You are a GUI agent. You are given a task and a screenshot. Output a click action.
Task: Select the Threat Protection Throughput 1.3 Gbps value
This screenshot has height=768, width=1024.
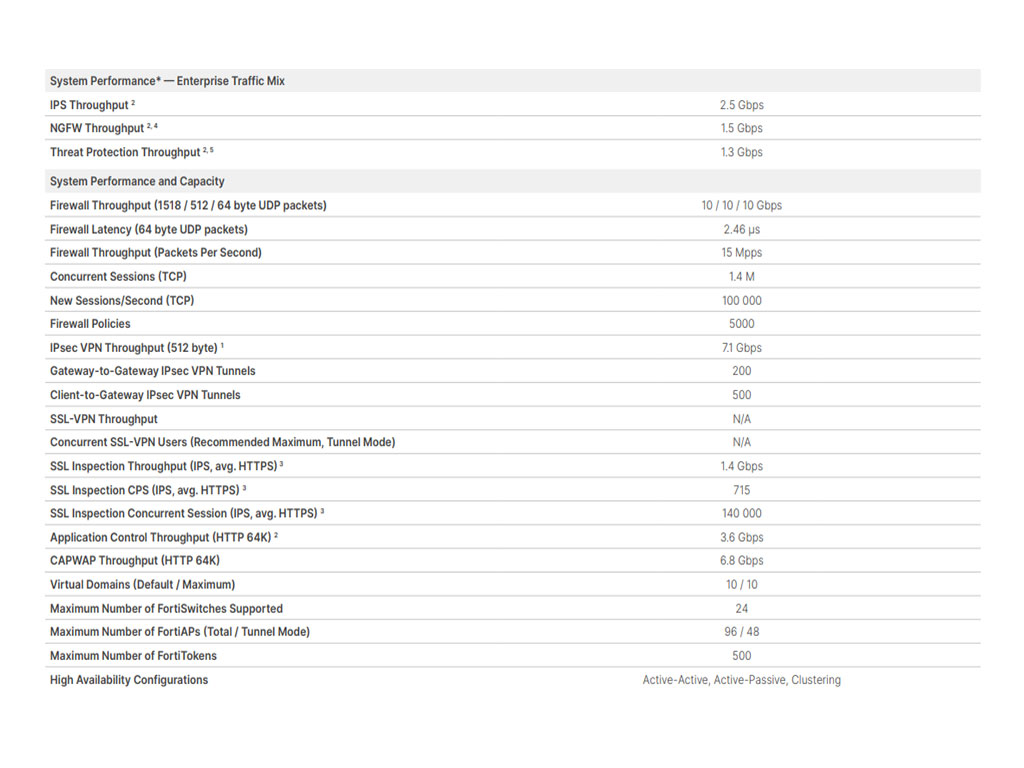coord(741,152)
